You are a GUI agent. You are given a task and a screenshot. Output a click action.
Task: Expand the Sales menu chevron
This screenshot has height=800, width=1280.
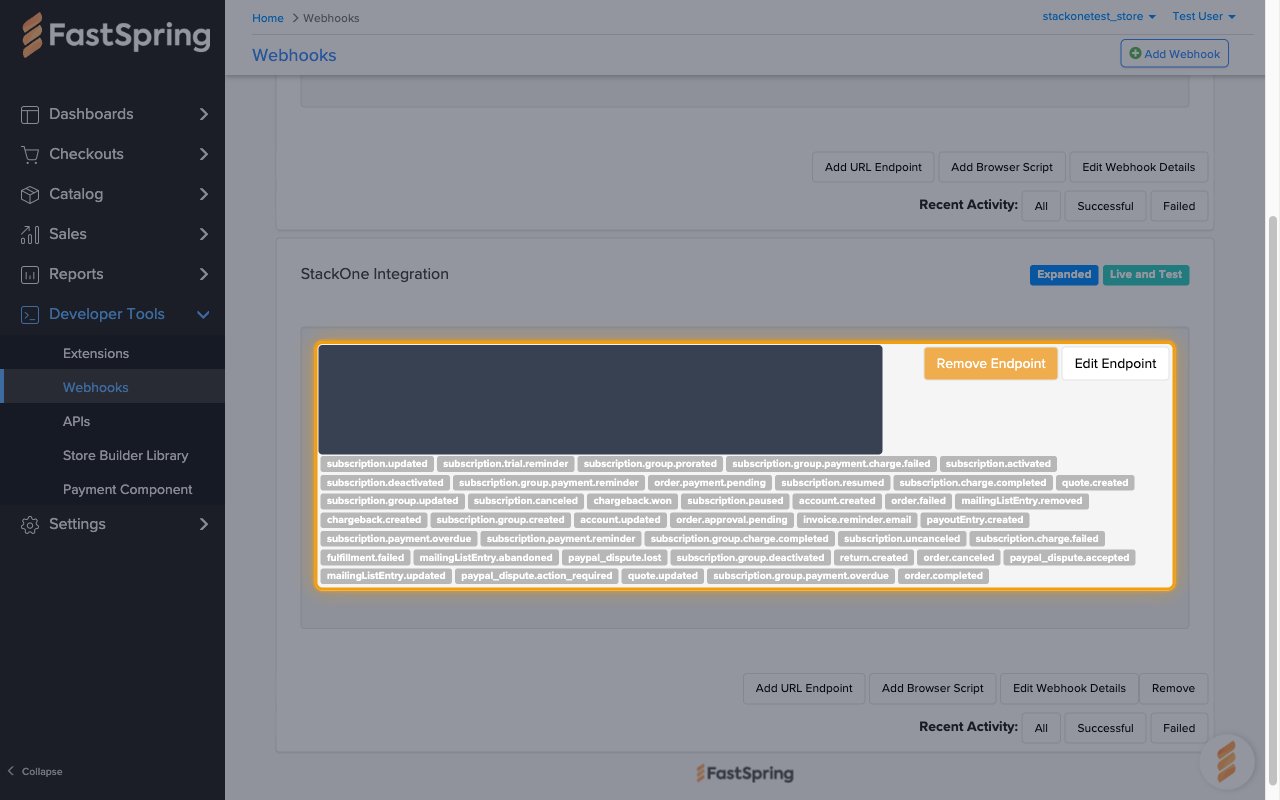tap(203, 234)
